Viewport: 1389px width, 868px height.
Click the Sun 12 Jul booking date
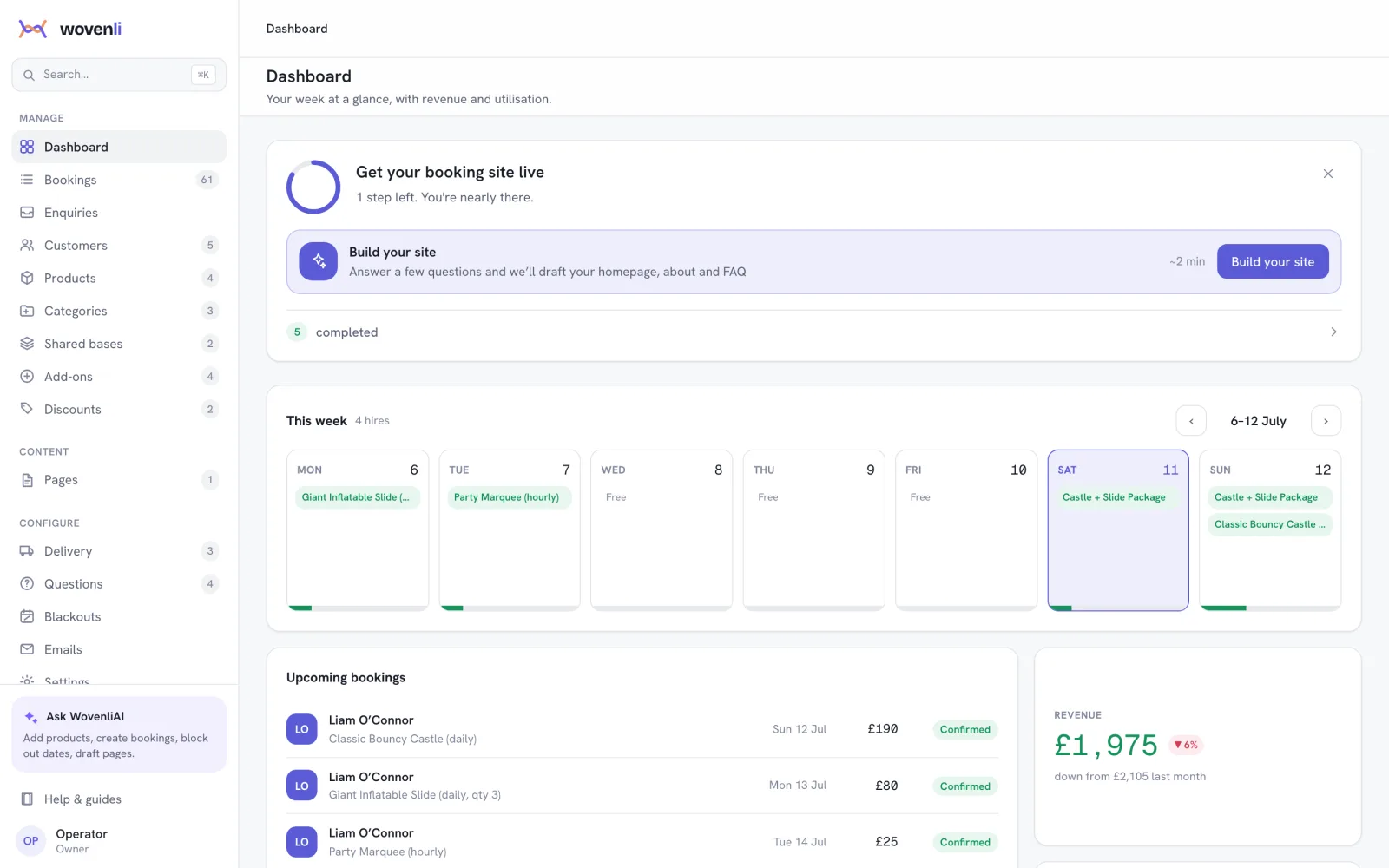[800, 729]
